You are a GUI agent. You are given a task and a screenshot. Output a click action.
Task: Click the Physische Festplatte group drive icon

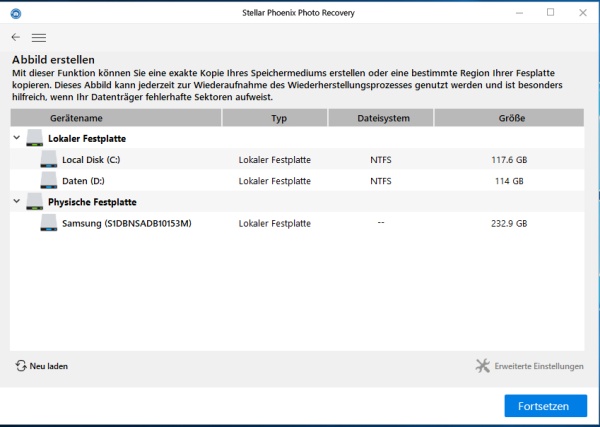coord(34,201)
